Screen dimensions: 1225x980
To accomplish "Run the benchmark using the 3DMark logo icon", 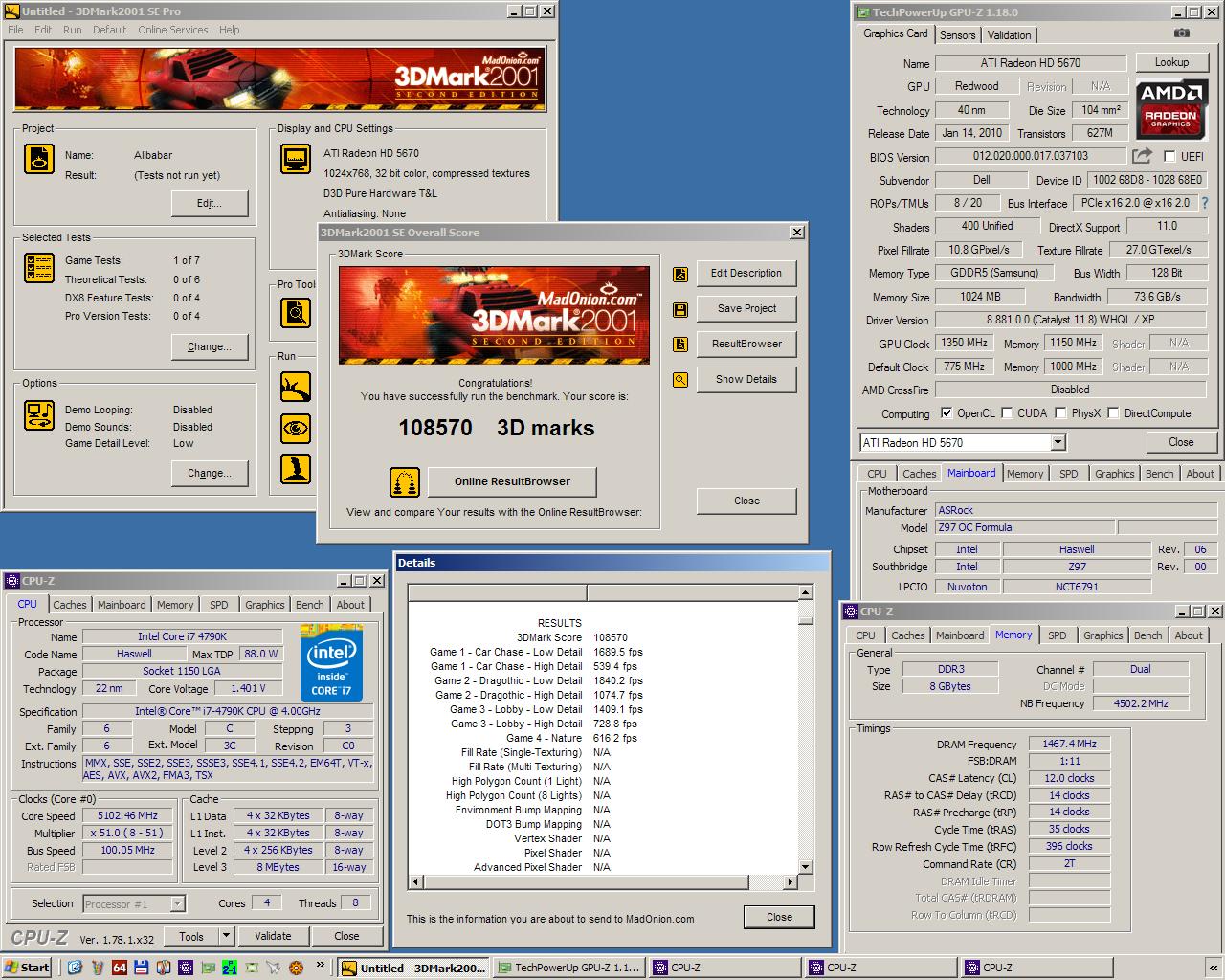I will pos(296,387).
